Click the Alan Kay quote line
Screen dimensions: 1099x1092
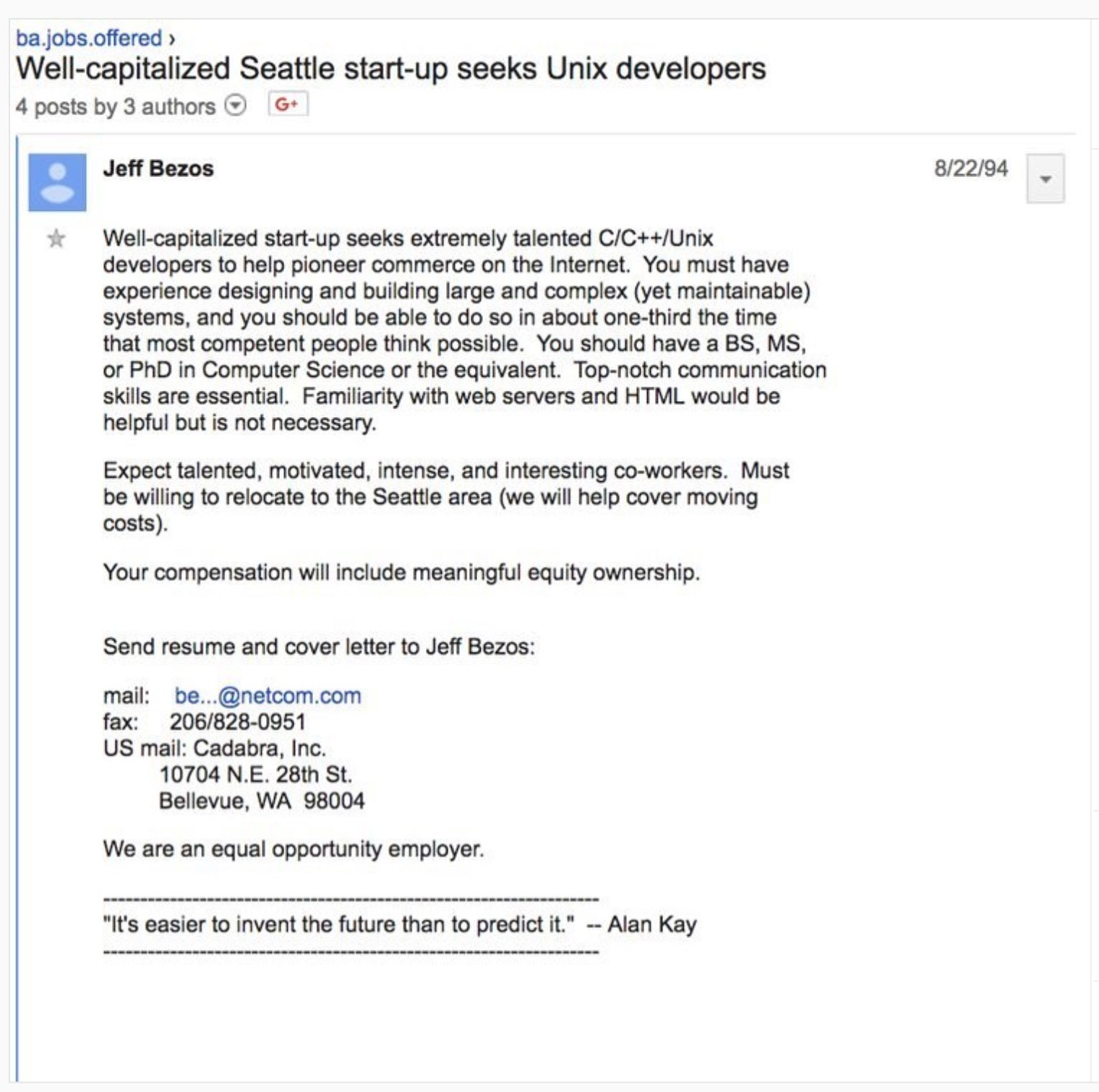tap(399, 924)
